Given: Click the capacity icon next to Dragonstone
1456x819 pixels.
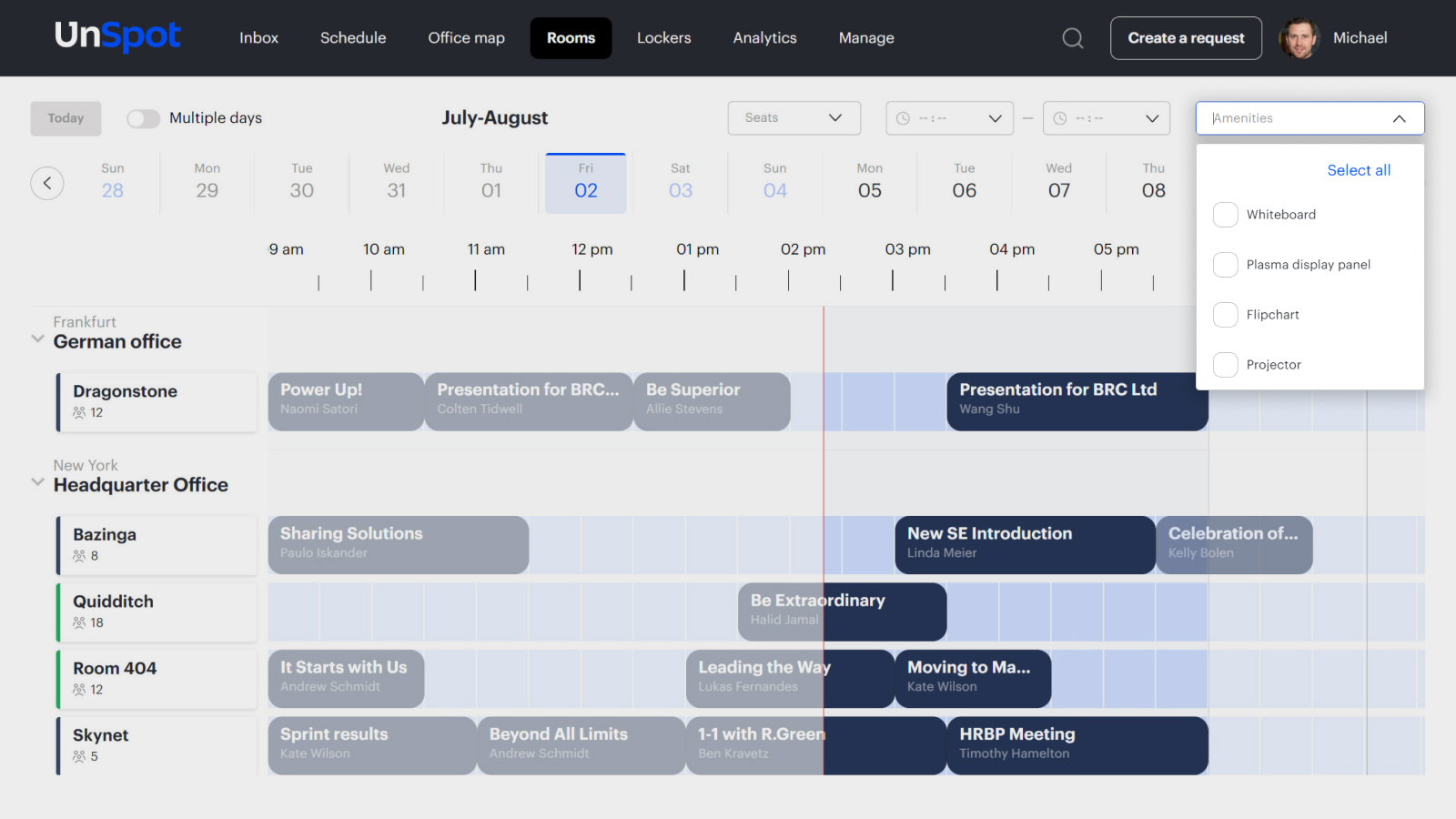Looking at the screenshot, I should click(x=80, y=412).
